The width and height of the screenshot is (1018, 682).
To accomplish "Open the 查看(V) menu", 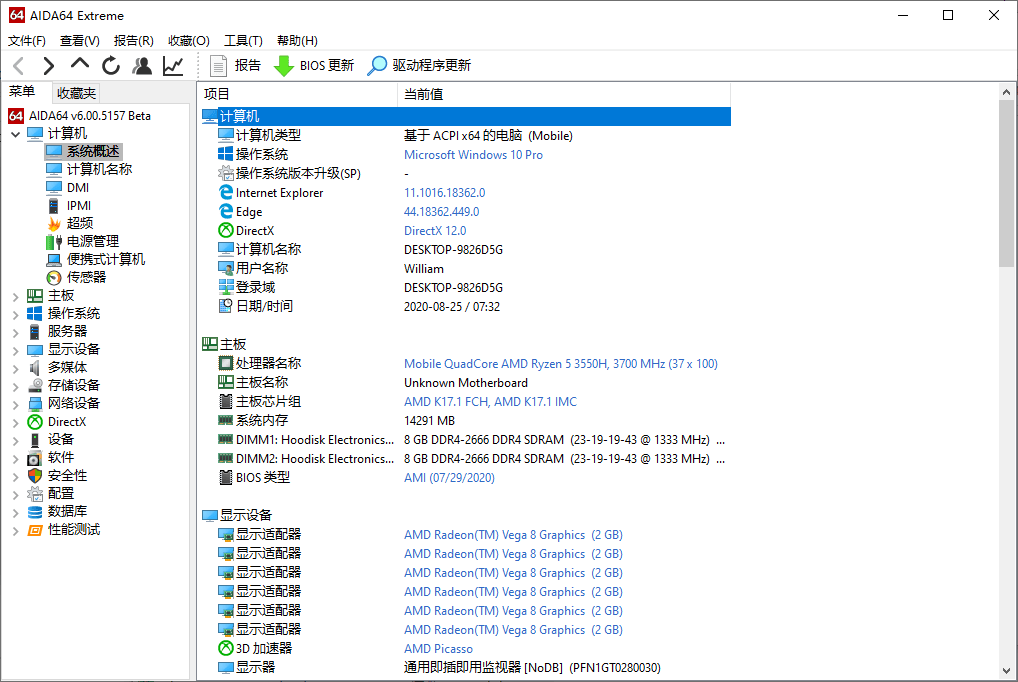I will point(80,41).
